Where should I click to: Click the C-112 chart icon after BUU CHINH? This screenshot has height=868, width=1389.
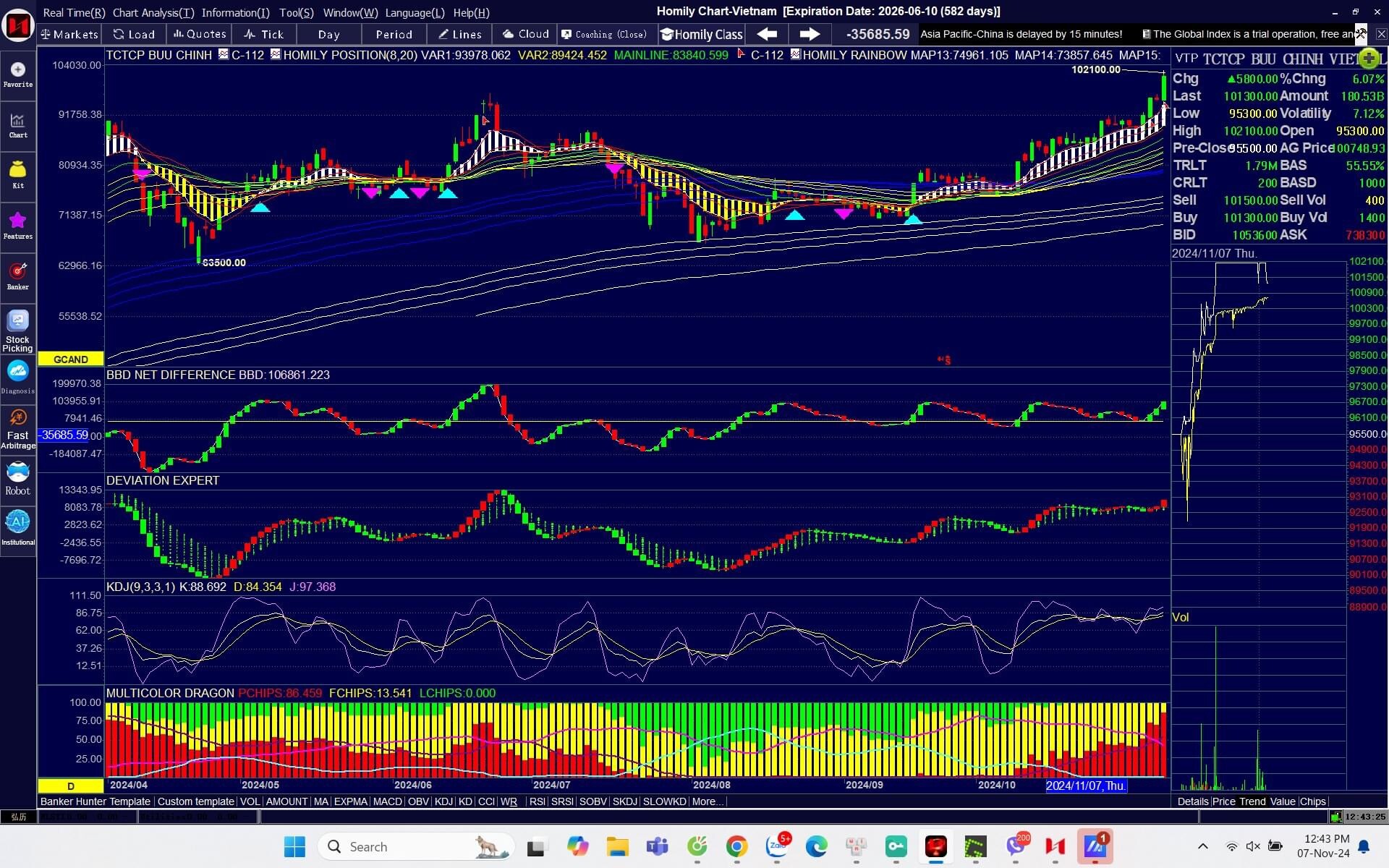(x=224, y=54)
